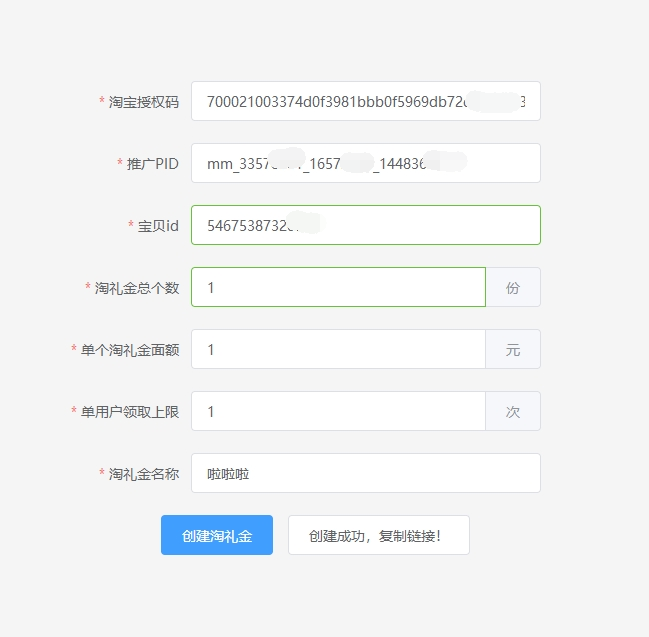Click the red asterisk before 淘宝授权码
The width and height of the screenshot is (649, 637).
point(102,102)
